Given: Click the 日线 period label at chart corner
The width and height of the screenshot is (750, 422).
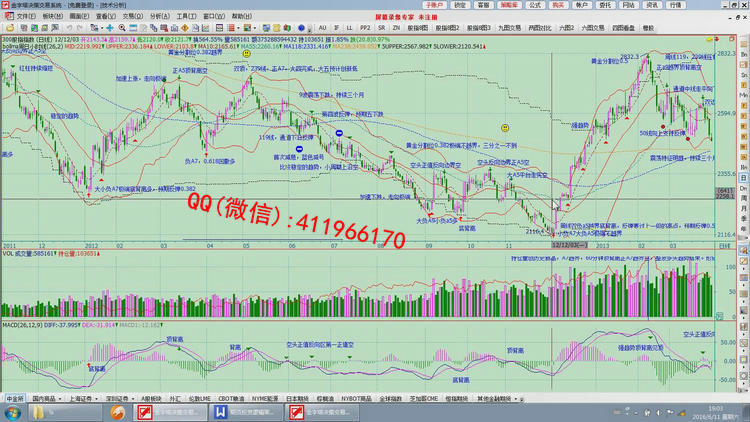Looking at the screenshot, I should click(x=725, y=245).
